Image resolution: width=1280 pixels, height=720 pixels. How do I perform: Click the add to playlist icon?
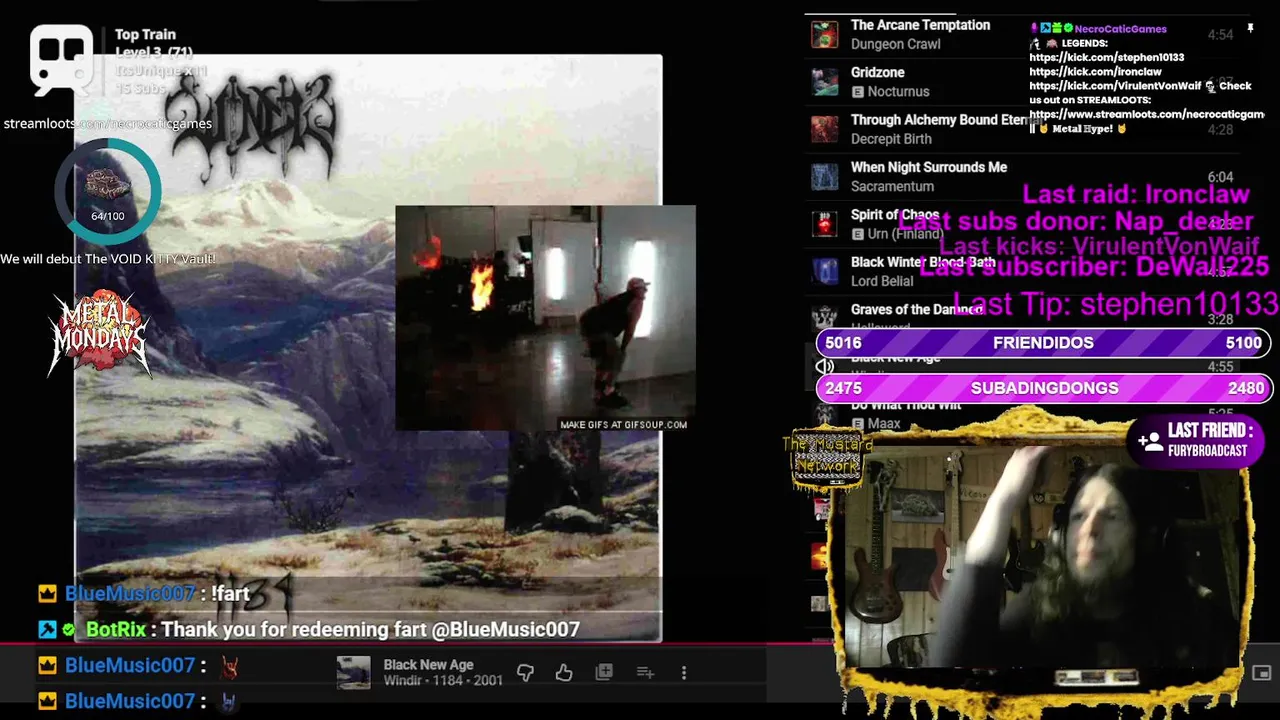click(x=645, y=673)
